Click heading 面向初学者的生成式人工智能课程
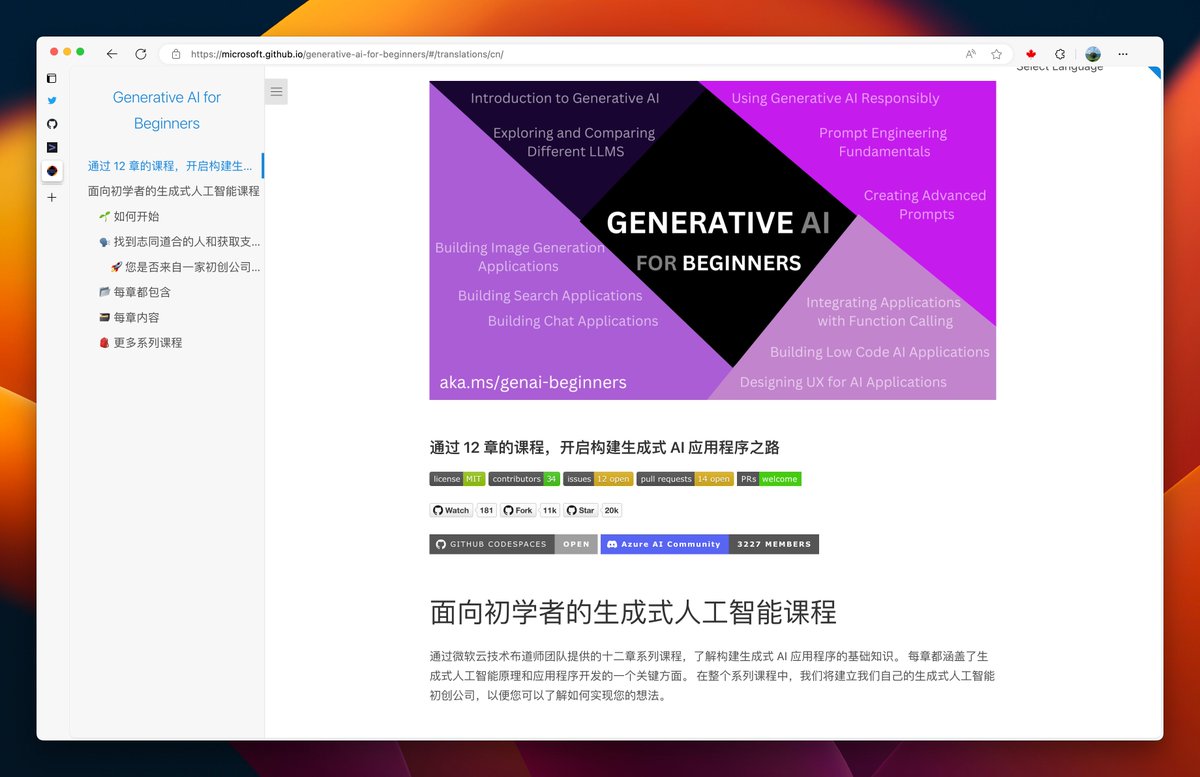 pyautogui.click(x=633, y=612)
